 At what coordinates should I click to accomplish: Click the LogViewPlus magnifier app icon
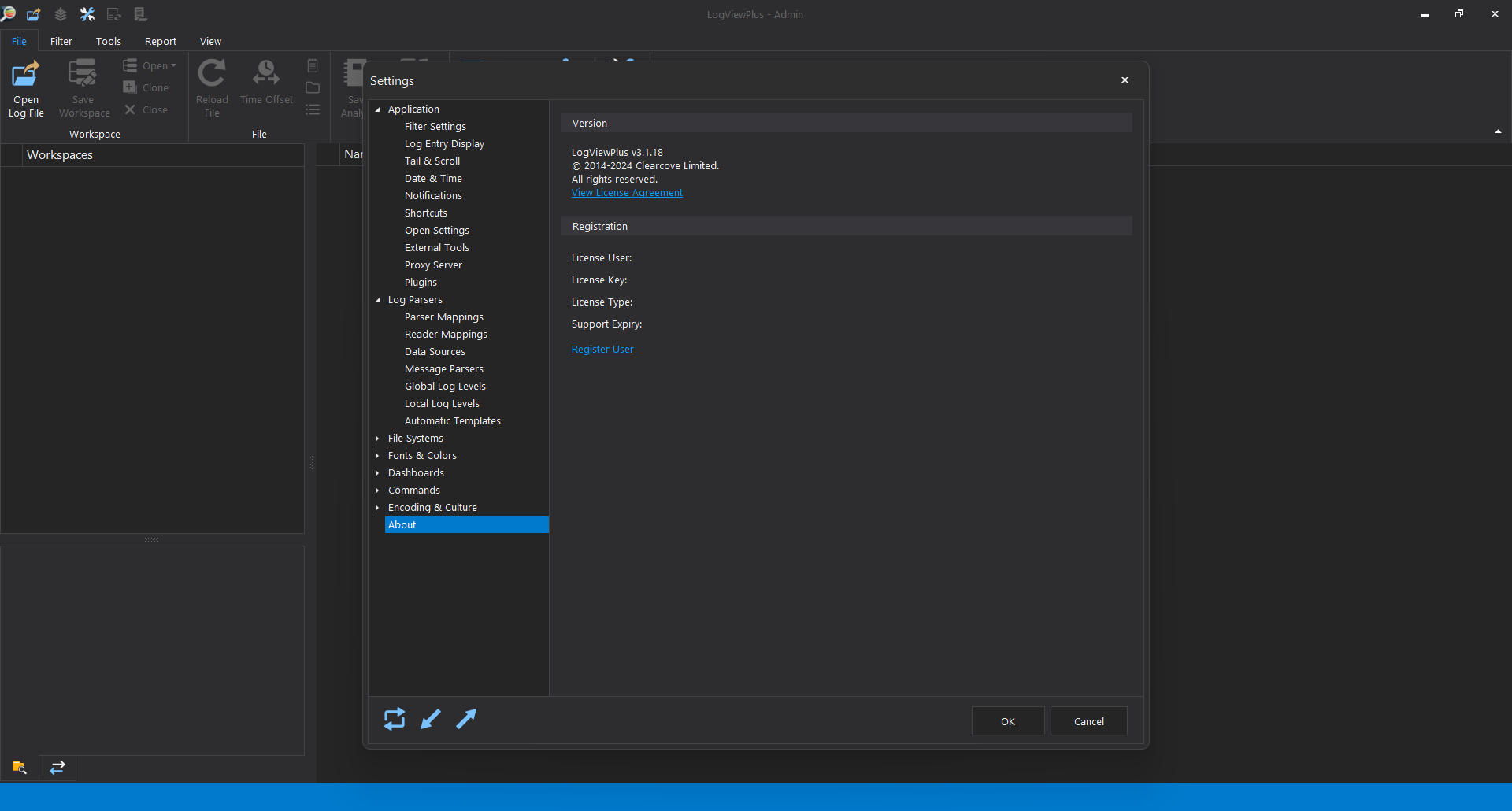tap(8, 14)
